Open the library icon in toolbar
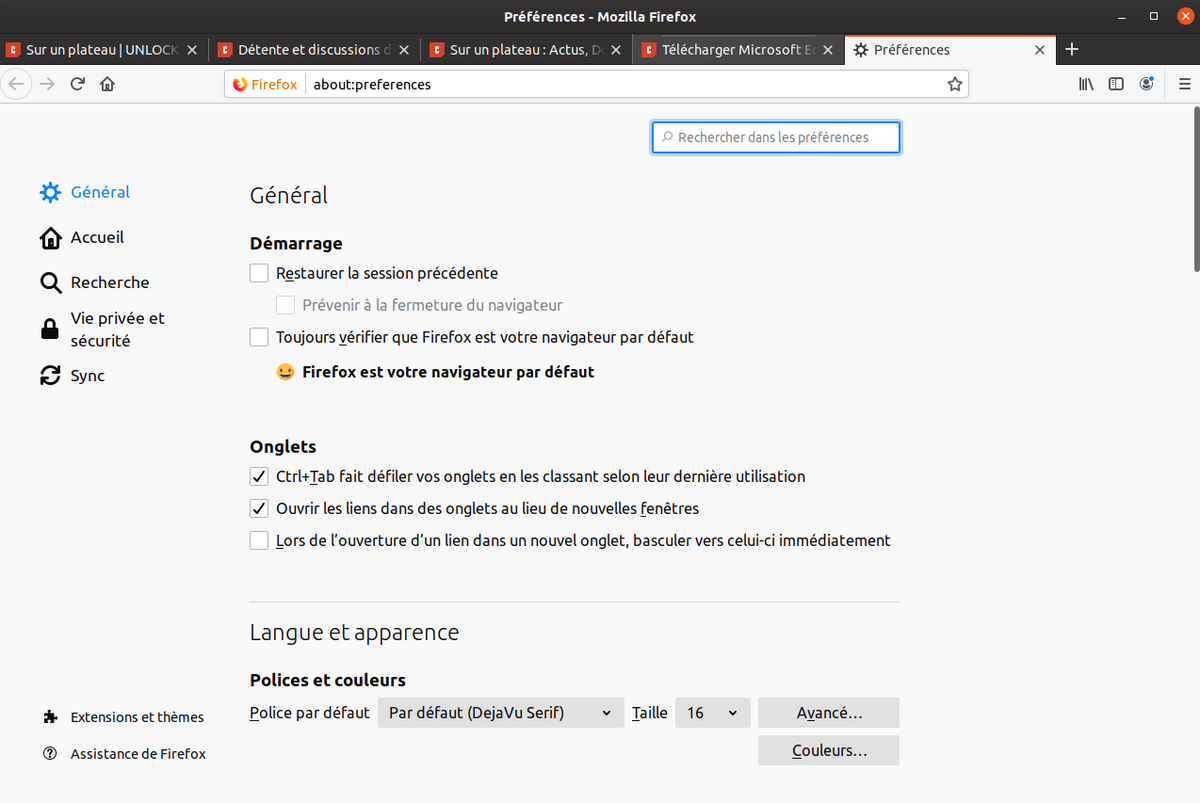This screenshot has height=803, width=1200. pyautogui.click(x=1087, y=84)
